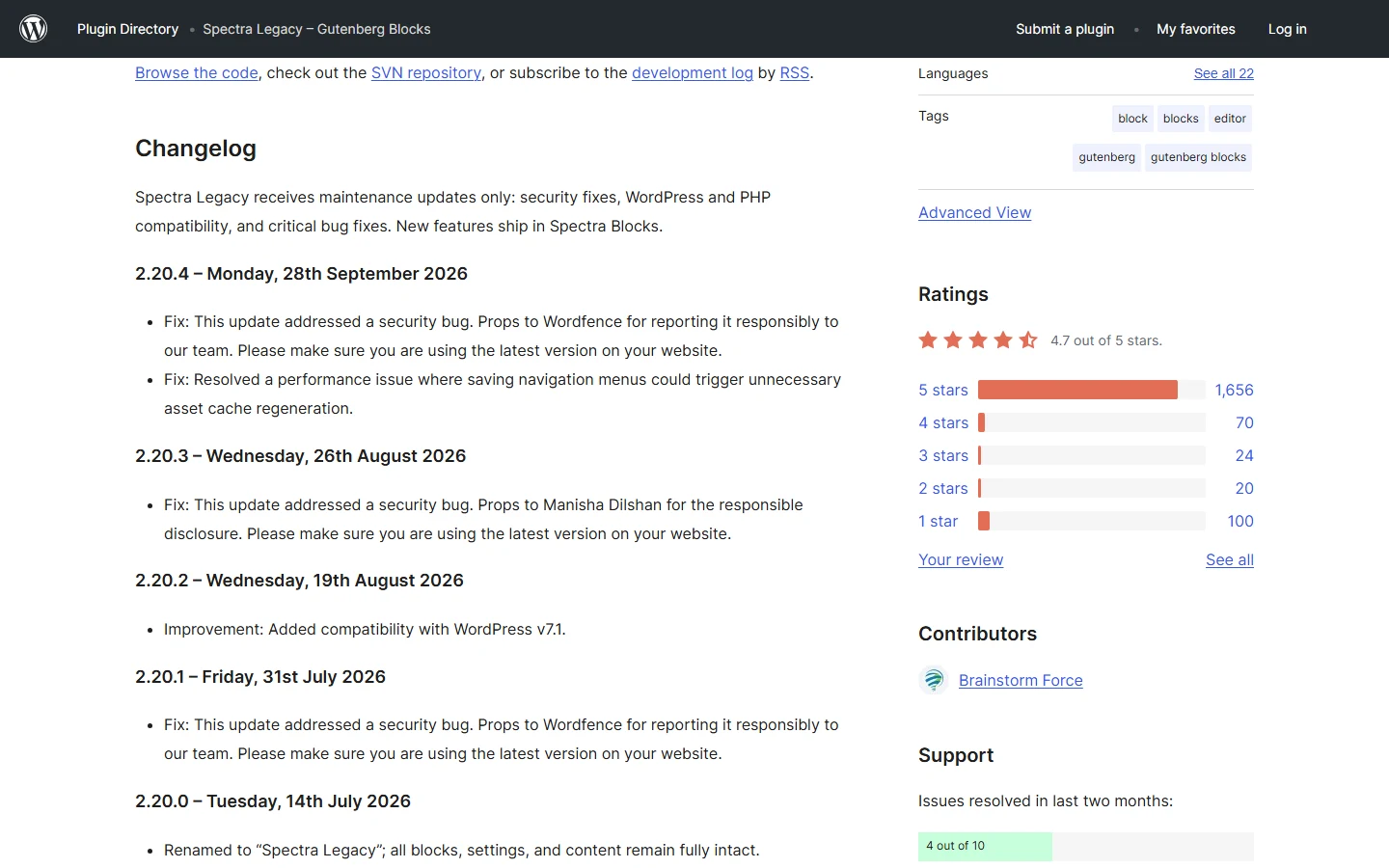Open Plugin Directory in the header

point(128,29)
